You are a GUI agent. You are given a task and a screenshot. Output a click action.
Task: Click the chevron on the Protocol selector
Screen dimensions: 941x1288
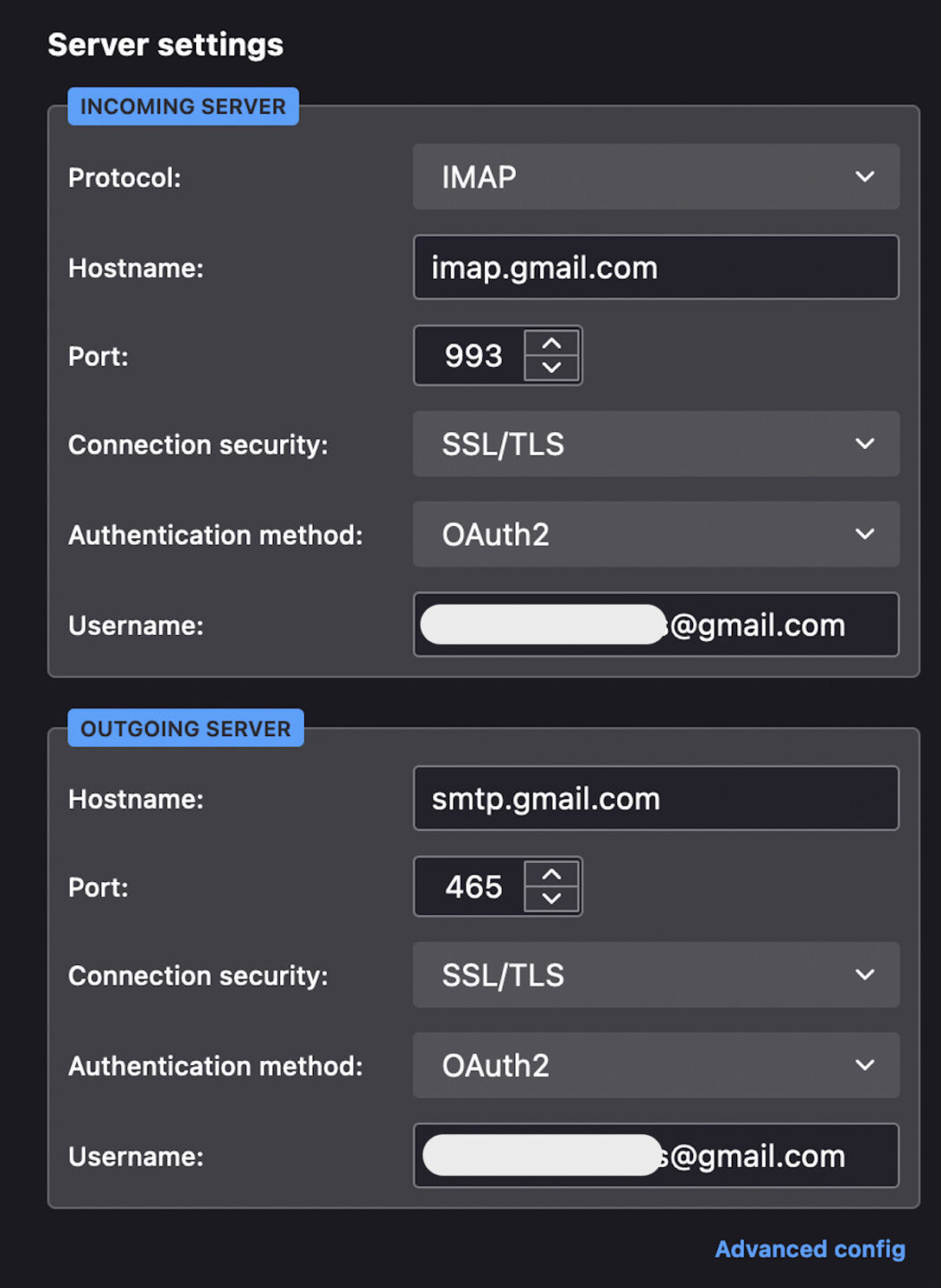coord(864,177)
